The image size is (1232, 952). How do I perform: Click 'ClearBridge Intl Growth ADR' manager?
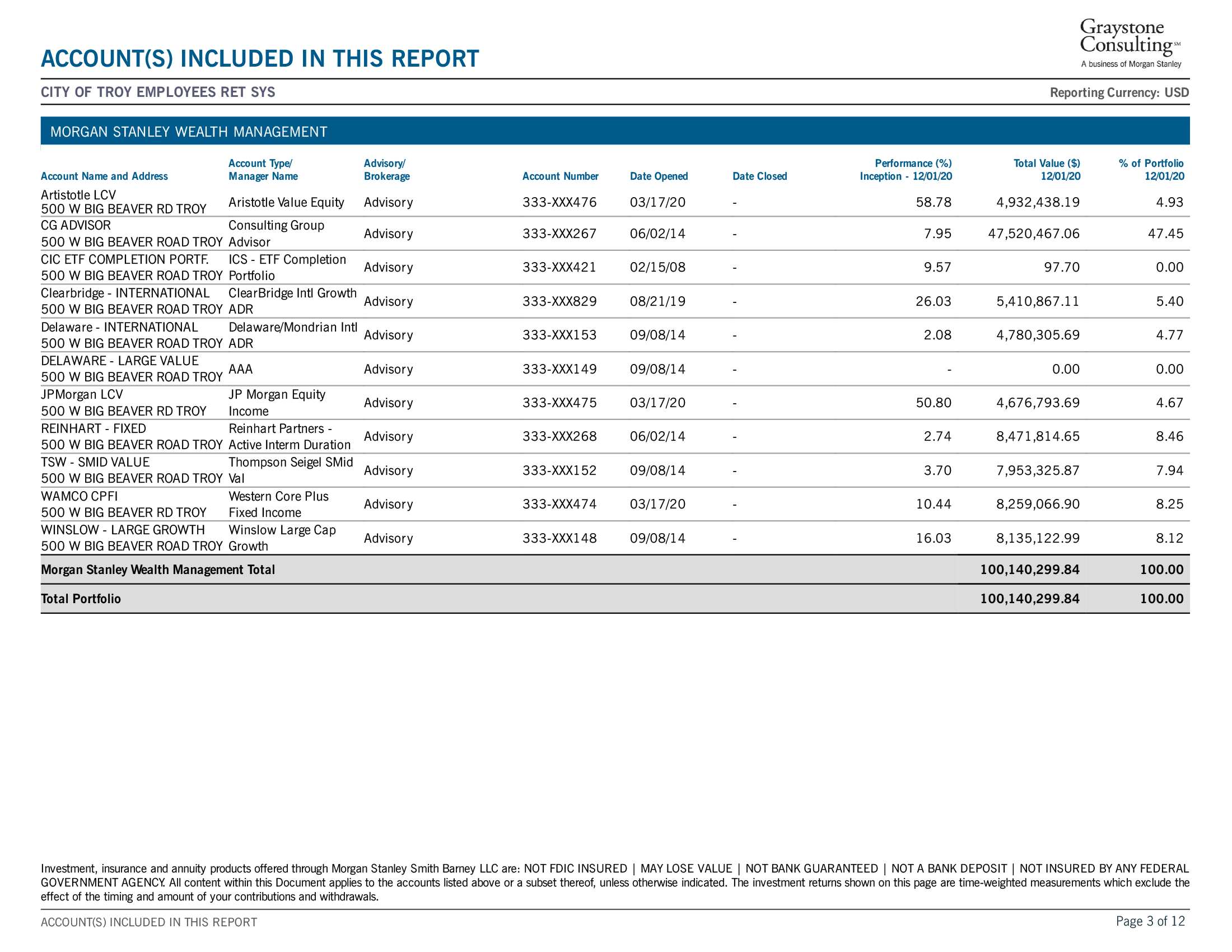coord(293,301)
